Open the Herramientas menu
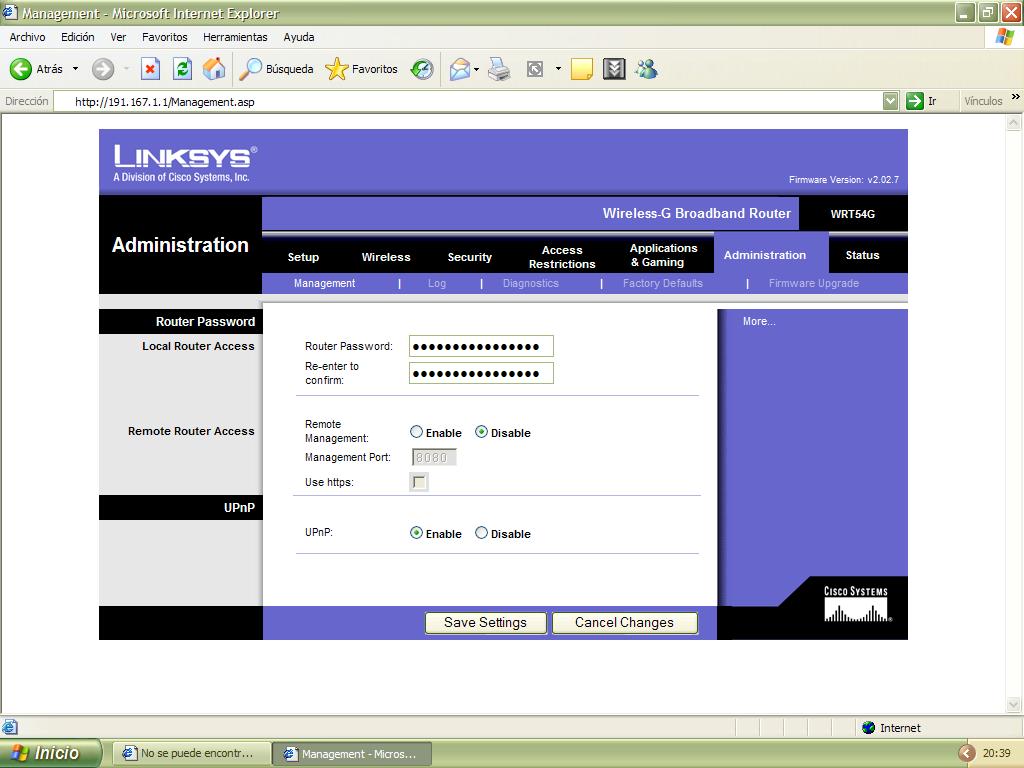 (235, 37)
